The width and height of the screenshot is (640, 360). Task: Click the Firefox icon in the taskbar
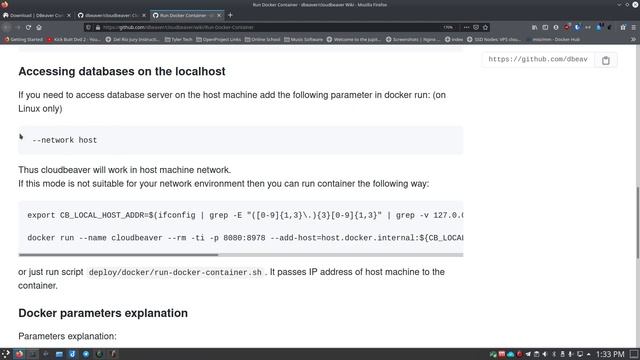tap(19, 354)
